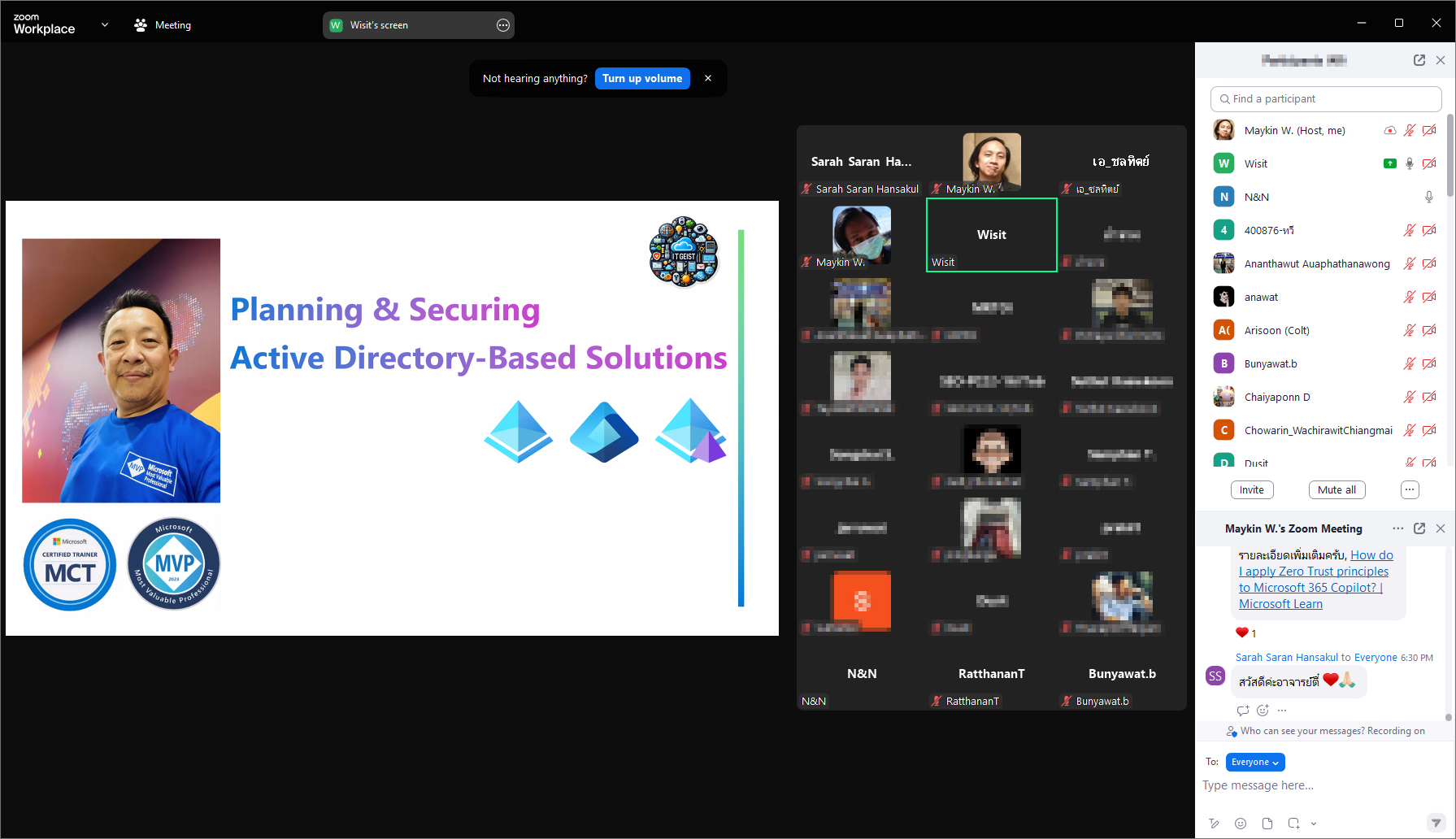Click Chowarin_WachirawitChiangmai muted mic icon
Image resolution: width=1456 pixels, height=839 pixels.
[x=1410, y=430]
